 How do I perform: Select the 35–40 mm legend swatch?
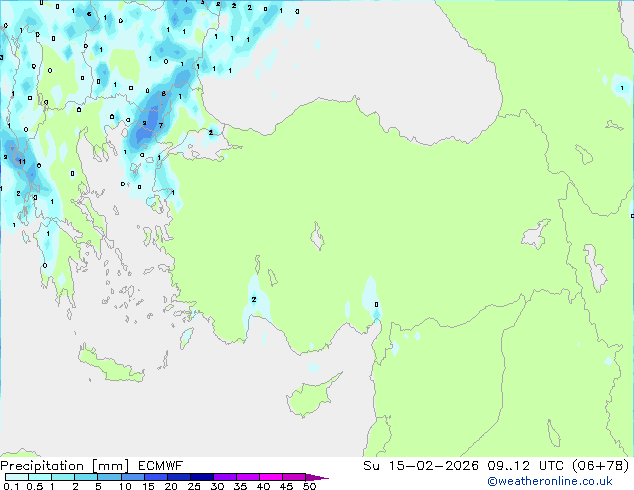tap(247, 477)
